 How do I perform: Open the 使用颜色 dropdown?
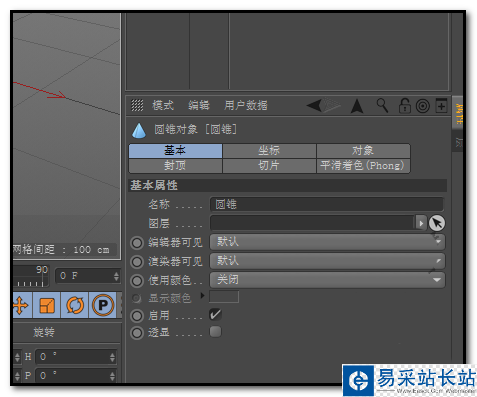tap(327, 280)
